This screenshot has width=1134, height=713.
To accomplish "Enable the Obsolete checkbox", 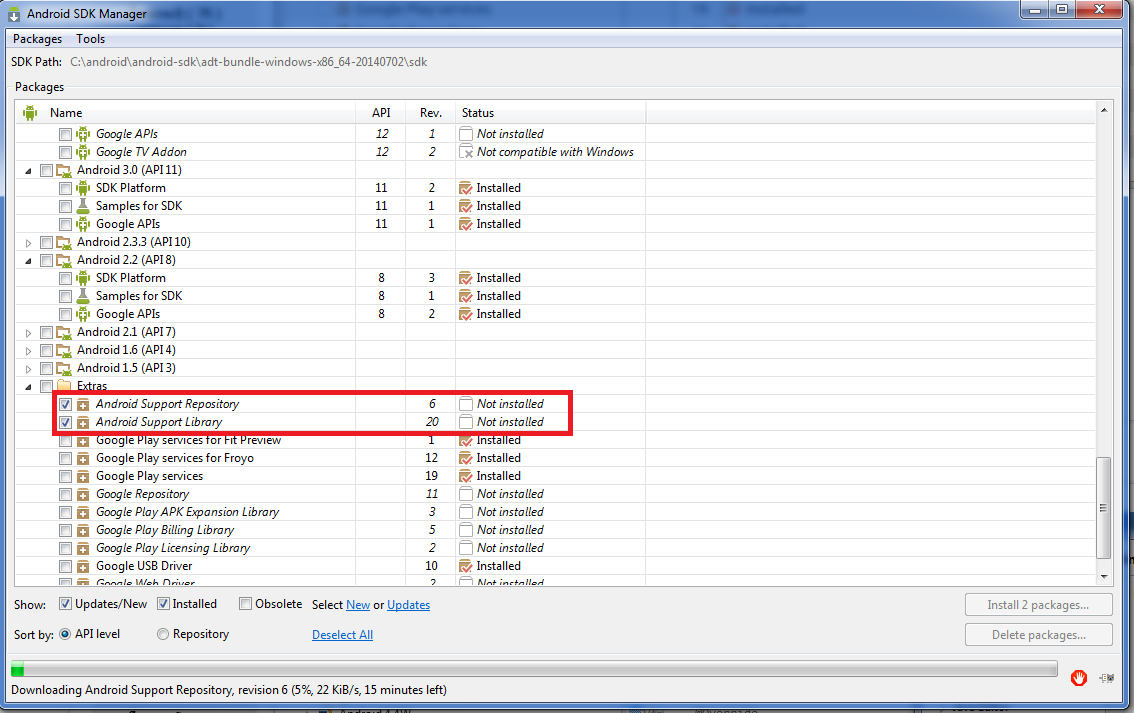I will click(245, 604).
